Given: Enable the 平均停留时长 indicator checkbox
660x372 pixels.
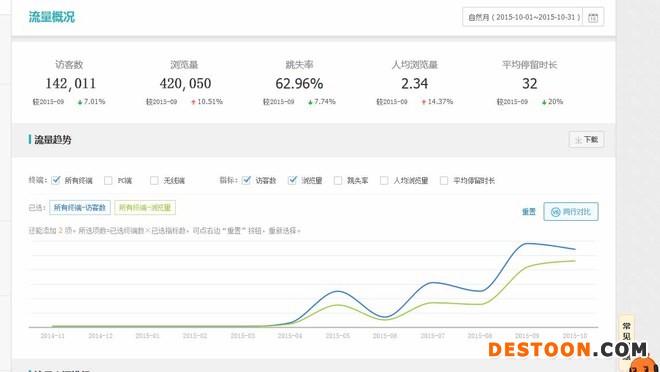Looking at the screenshot, I should point(444,181).
